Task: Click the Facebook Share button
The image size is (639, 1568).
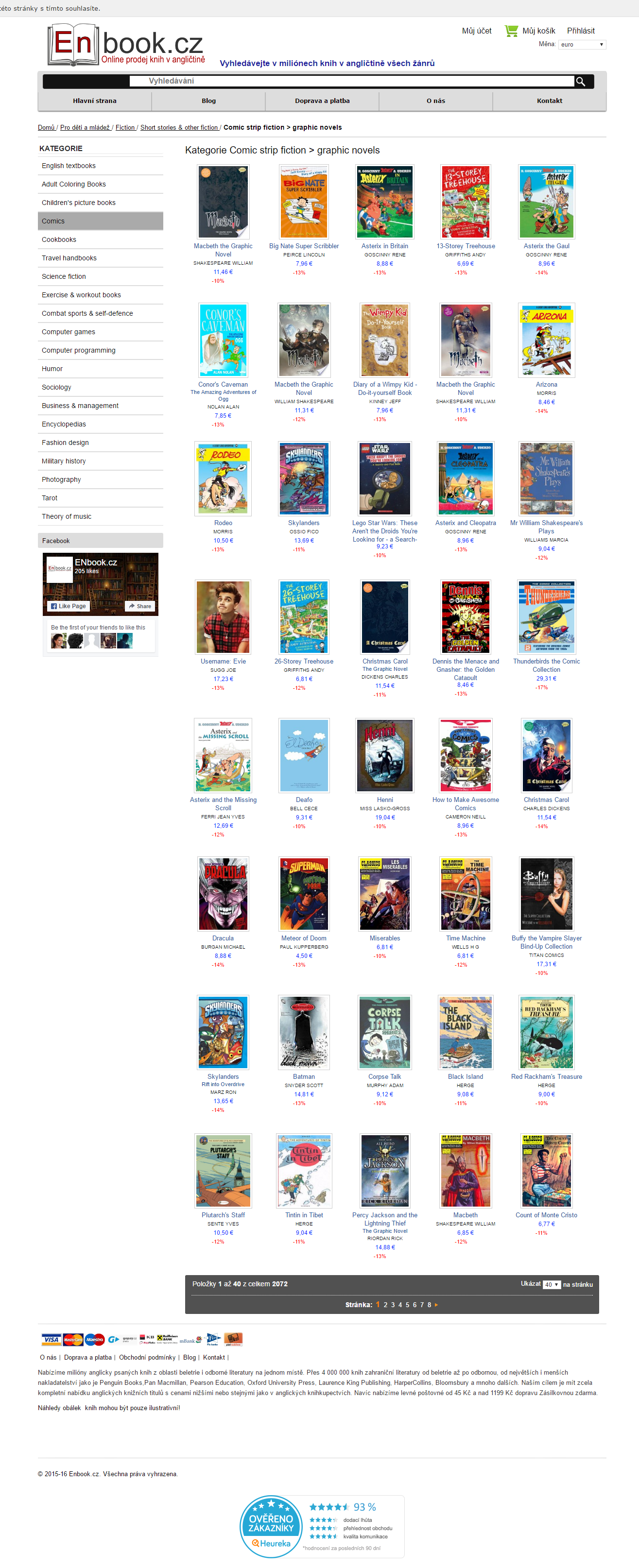Action: [140, 606]
